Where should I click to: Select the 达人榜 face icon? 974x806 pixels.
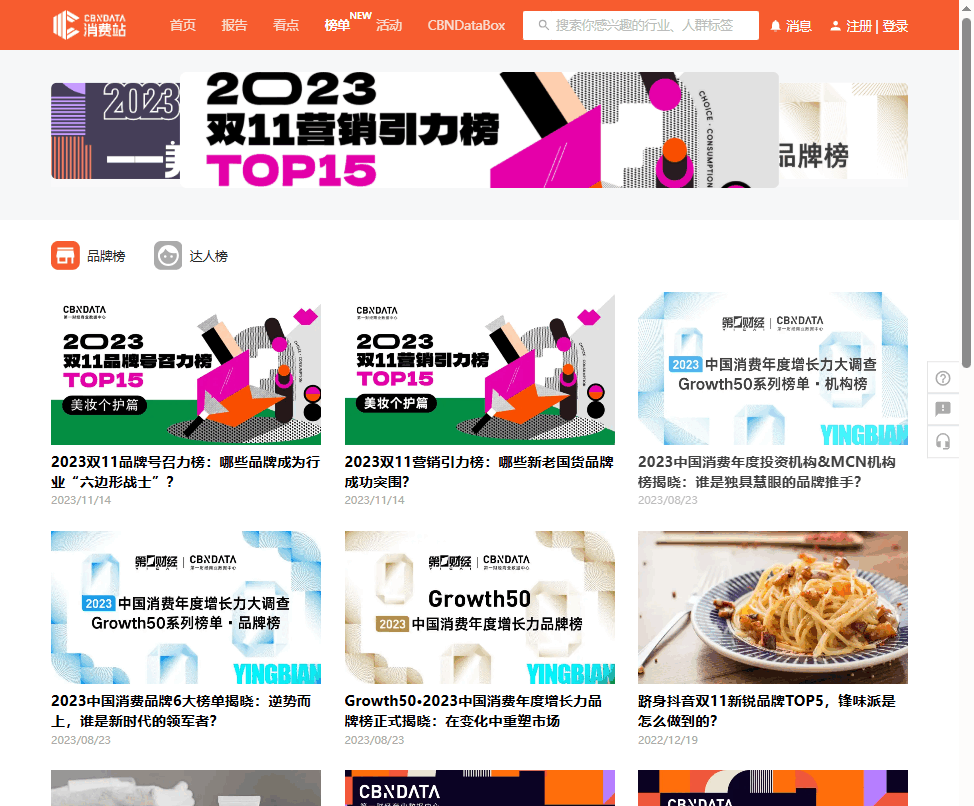coord(168,255)
